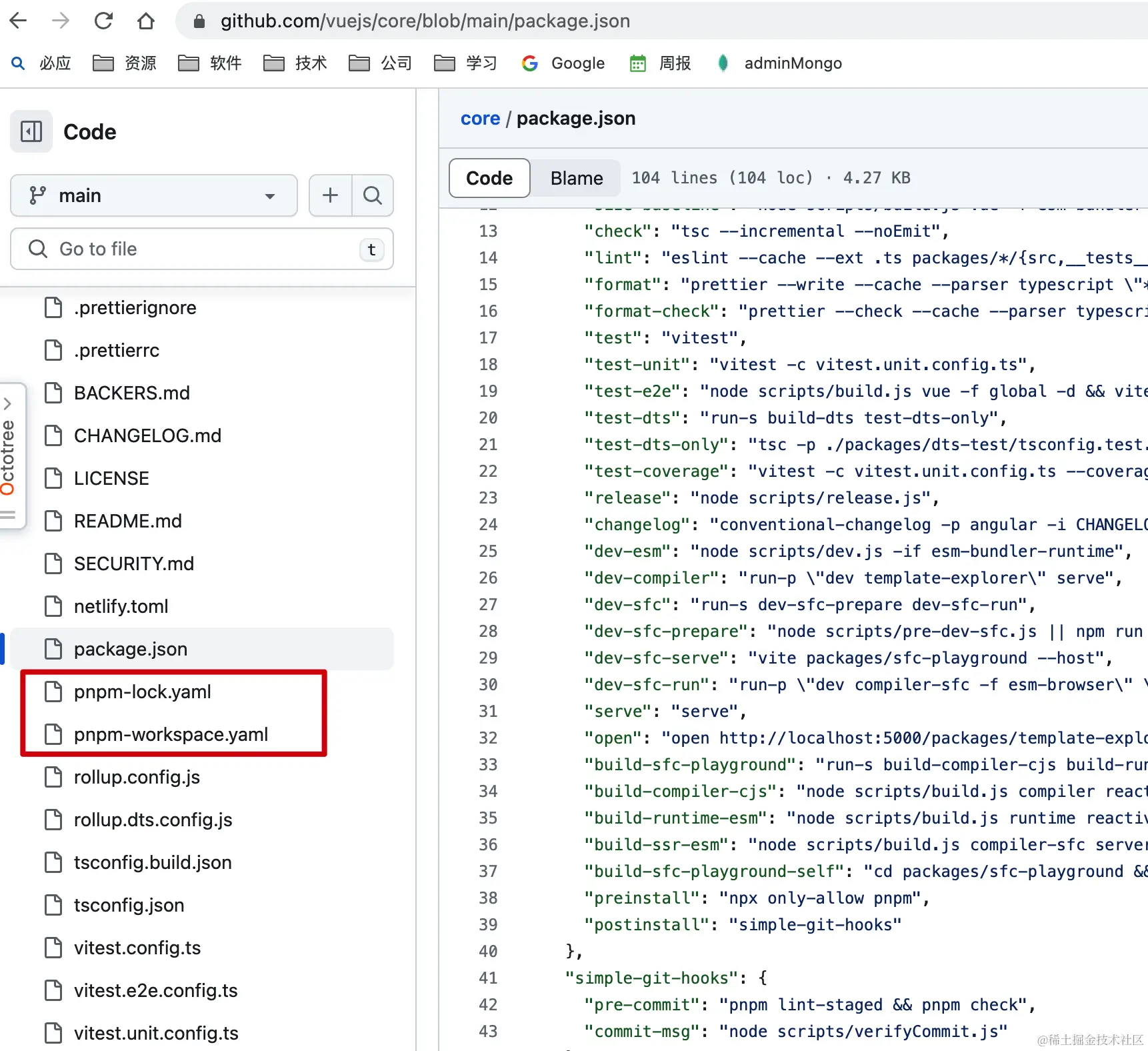Click the address bar URL
This screenshot has width=1148, height=1051.
(x=425, y=21)
